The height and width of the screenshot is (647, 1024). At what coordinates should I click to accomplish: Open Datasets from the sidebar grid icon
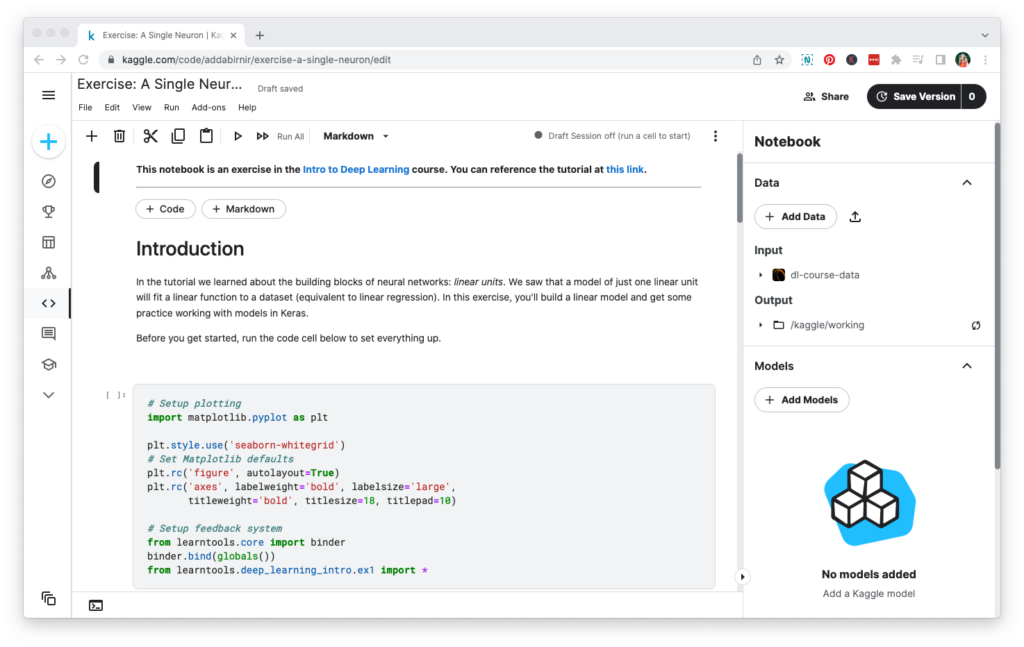(48, 241)
